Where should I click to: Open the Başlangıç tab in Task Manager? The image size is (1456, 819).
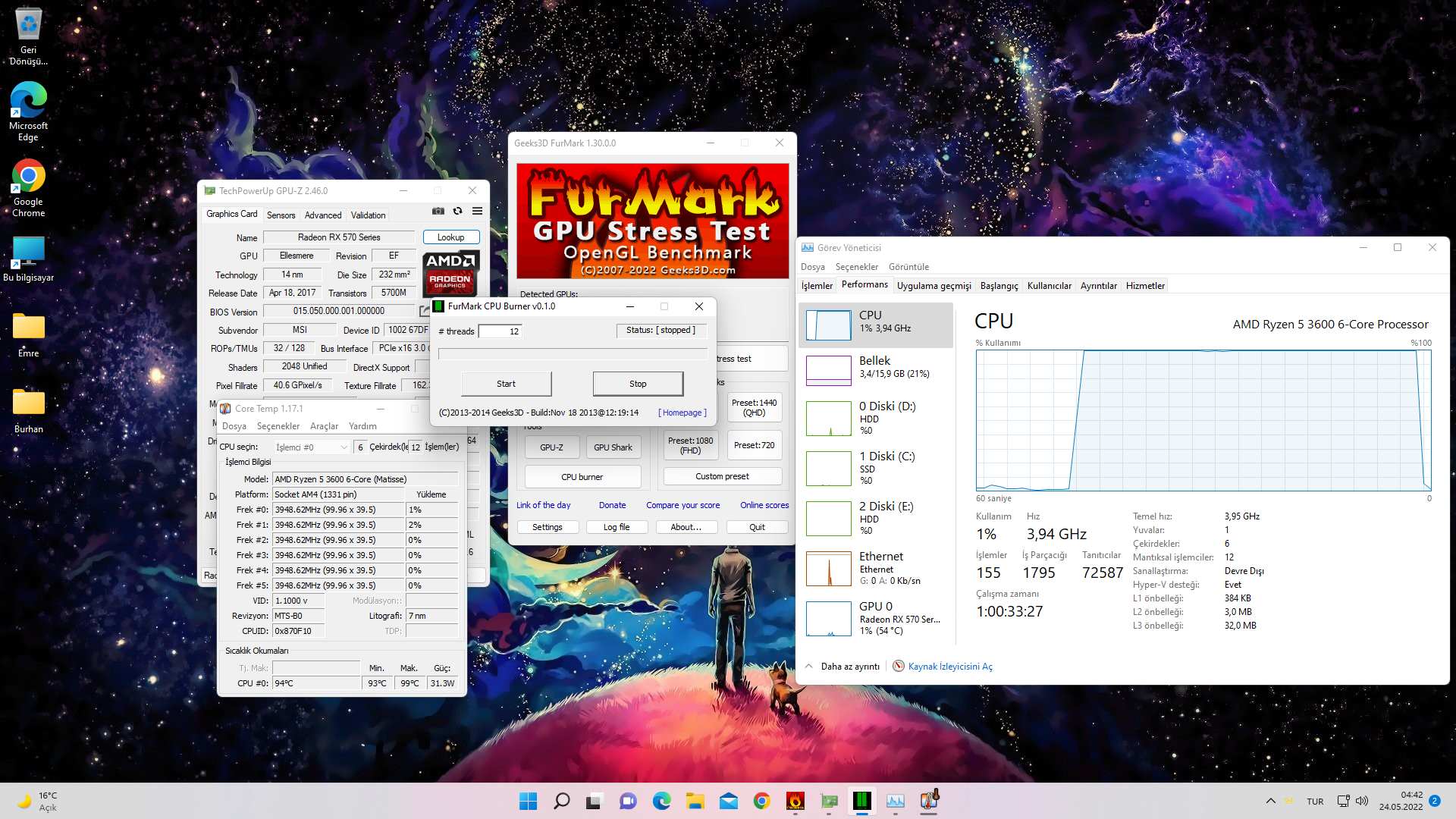999,286
